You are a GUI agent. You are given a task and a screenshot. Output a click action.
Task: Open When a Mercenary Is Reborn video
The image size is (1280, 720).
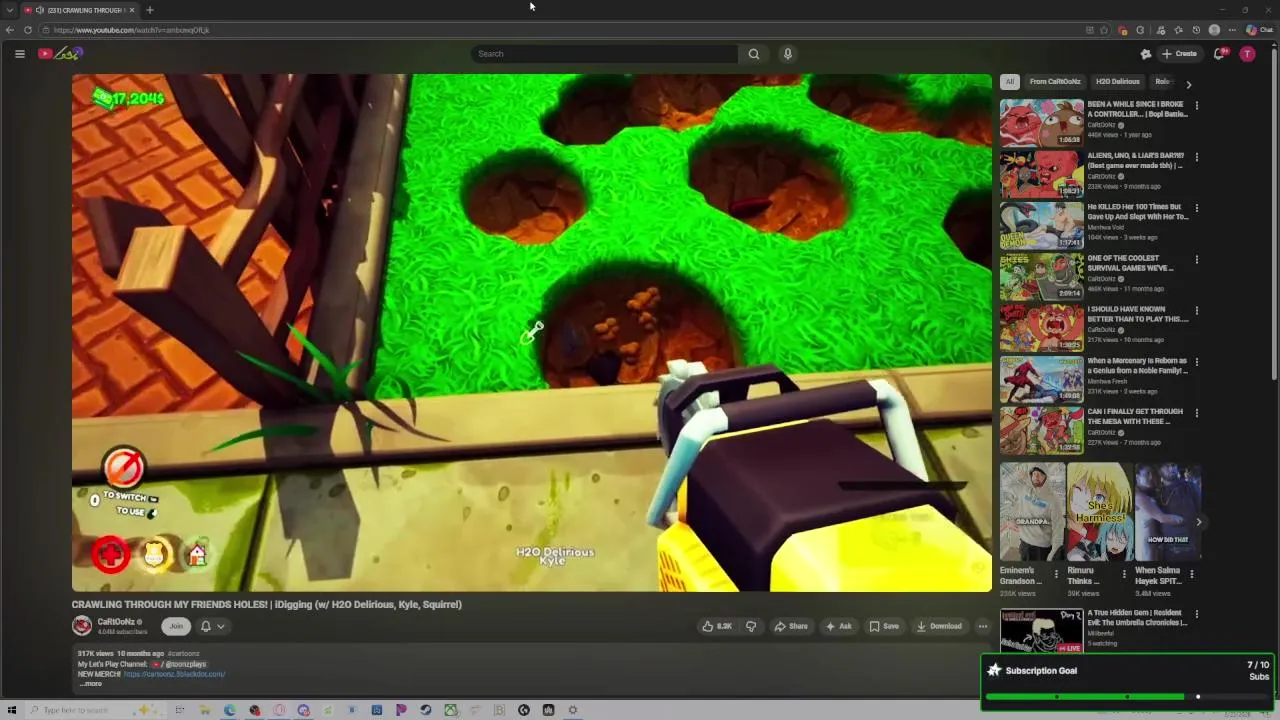tap(1095, 379)
